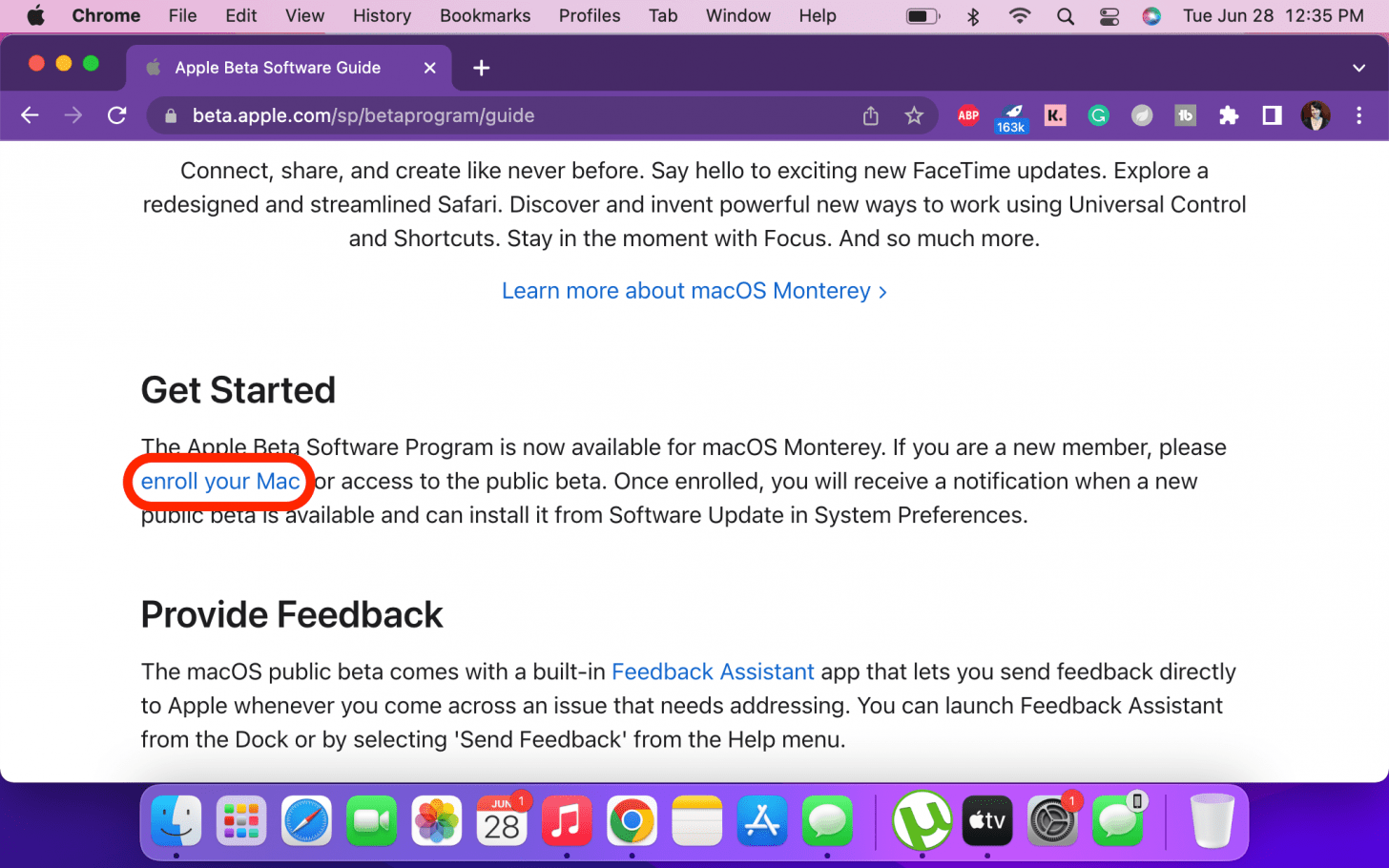Click the battery status icon
1389x868 pixels.
pos(923,15)
